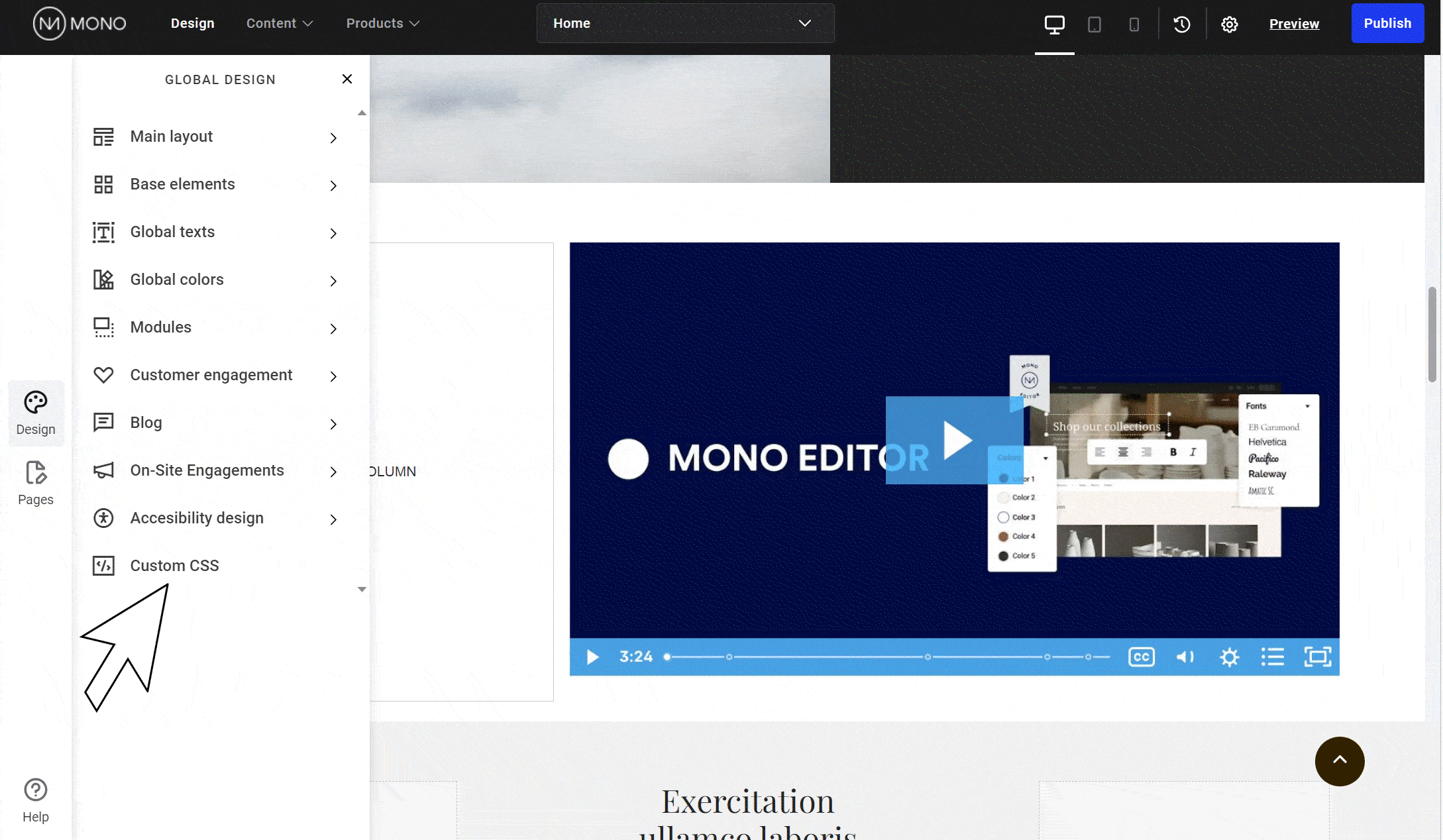Click the Global colors swatch icon

pyautogui.click(x=103, y=280)
